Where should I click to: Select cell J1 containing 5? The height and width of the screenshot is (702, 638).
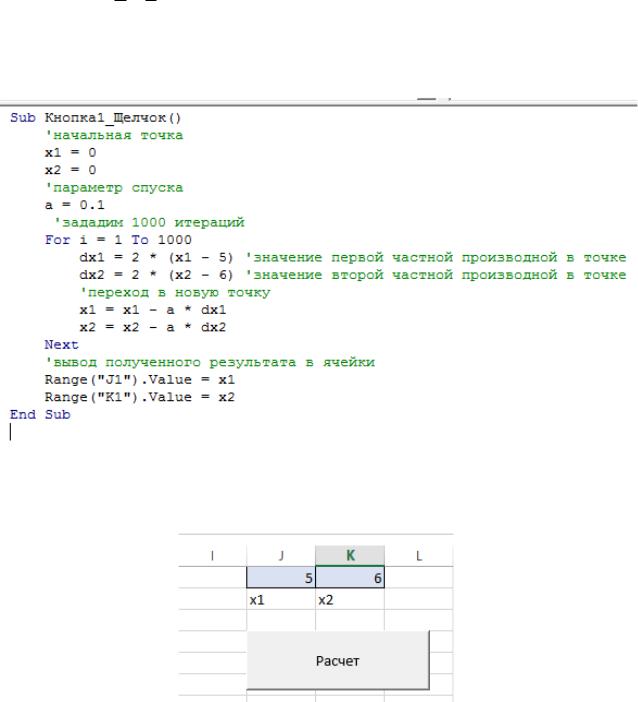[281, 577]
